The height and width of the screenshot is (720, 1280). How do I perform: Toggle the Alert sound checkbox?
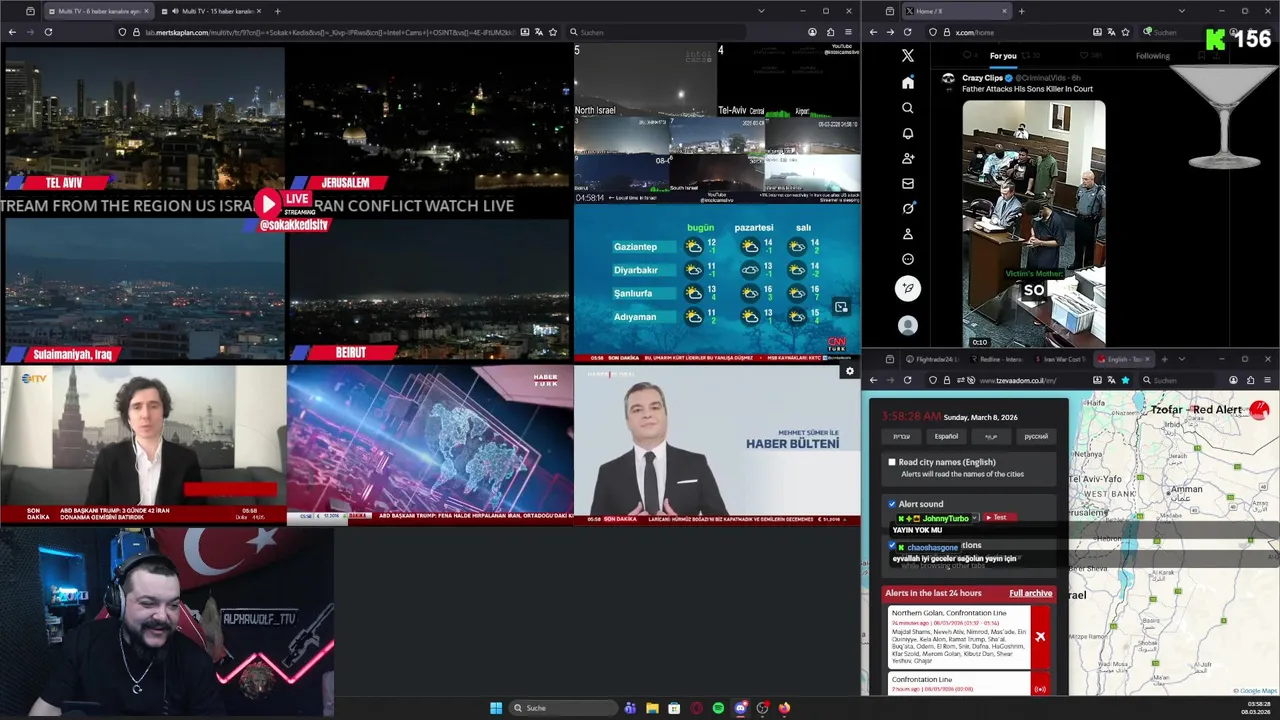(892, 504)
